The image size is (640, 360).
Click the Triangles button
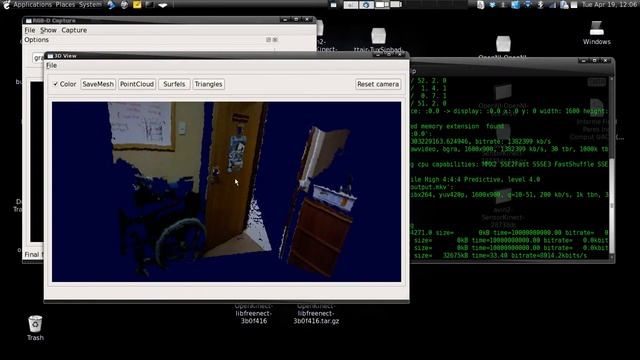click(x=208, y=84)
